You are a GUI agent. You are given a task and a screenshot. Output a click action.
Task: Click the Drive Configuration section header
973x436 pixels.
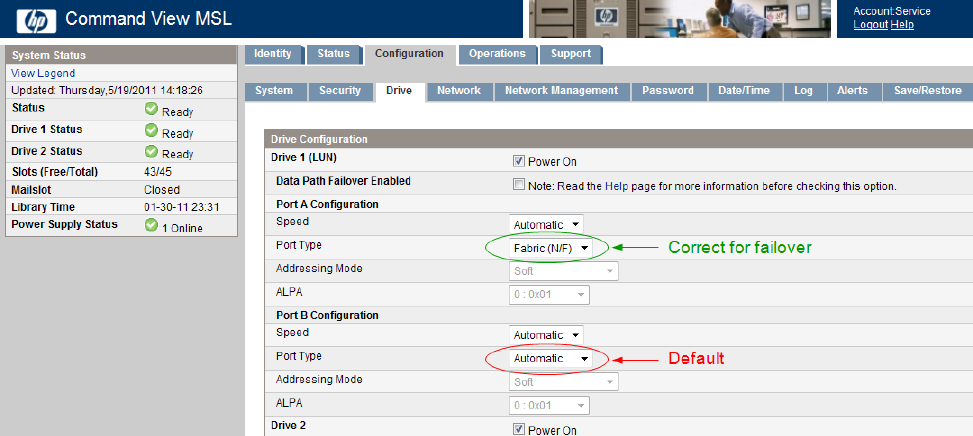(618, 140)
